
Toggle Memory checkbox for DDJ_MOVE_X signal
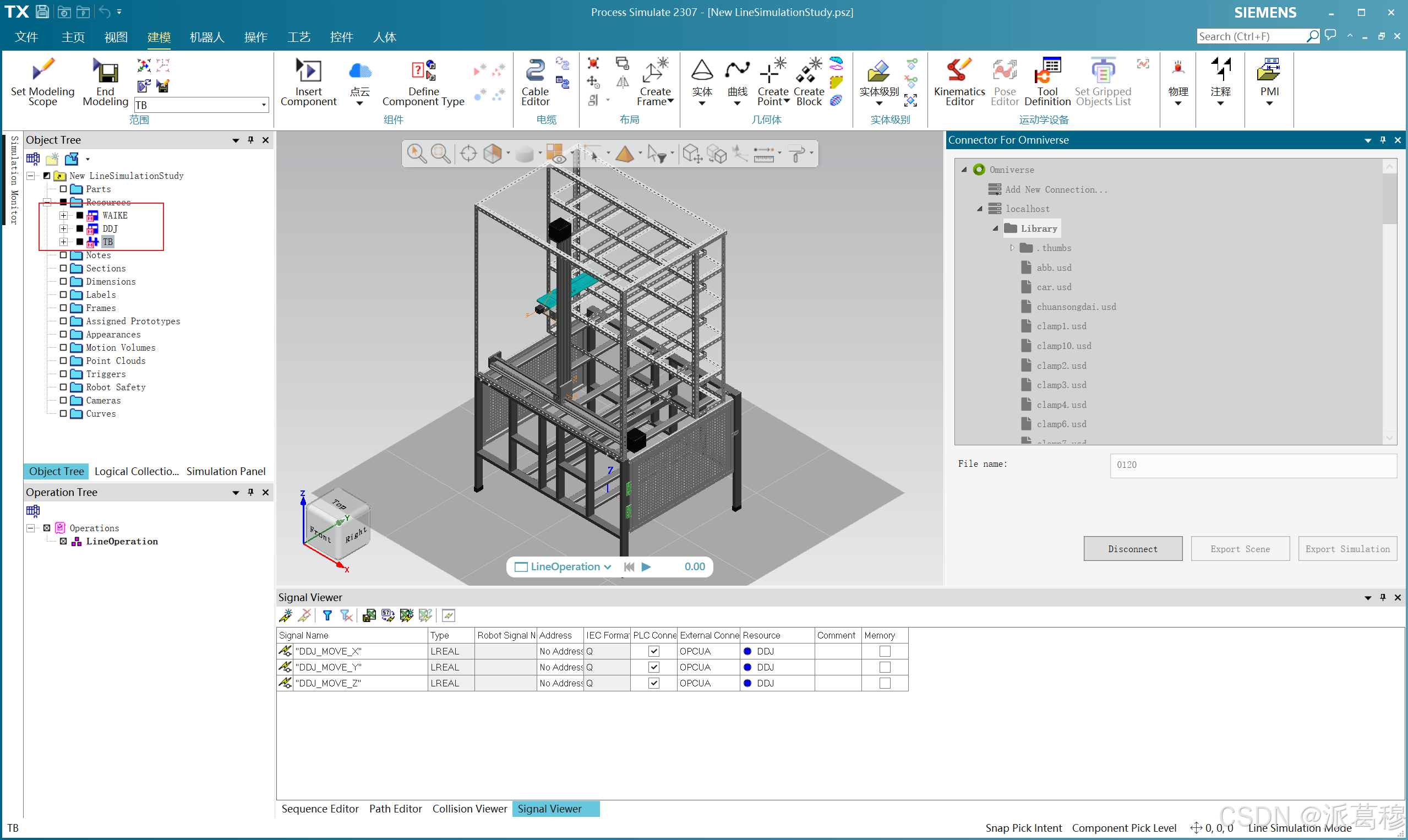click(885, 652)
